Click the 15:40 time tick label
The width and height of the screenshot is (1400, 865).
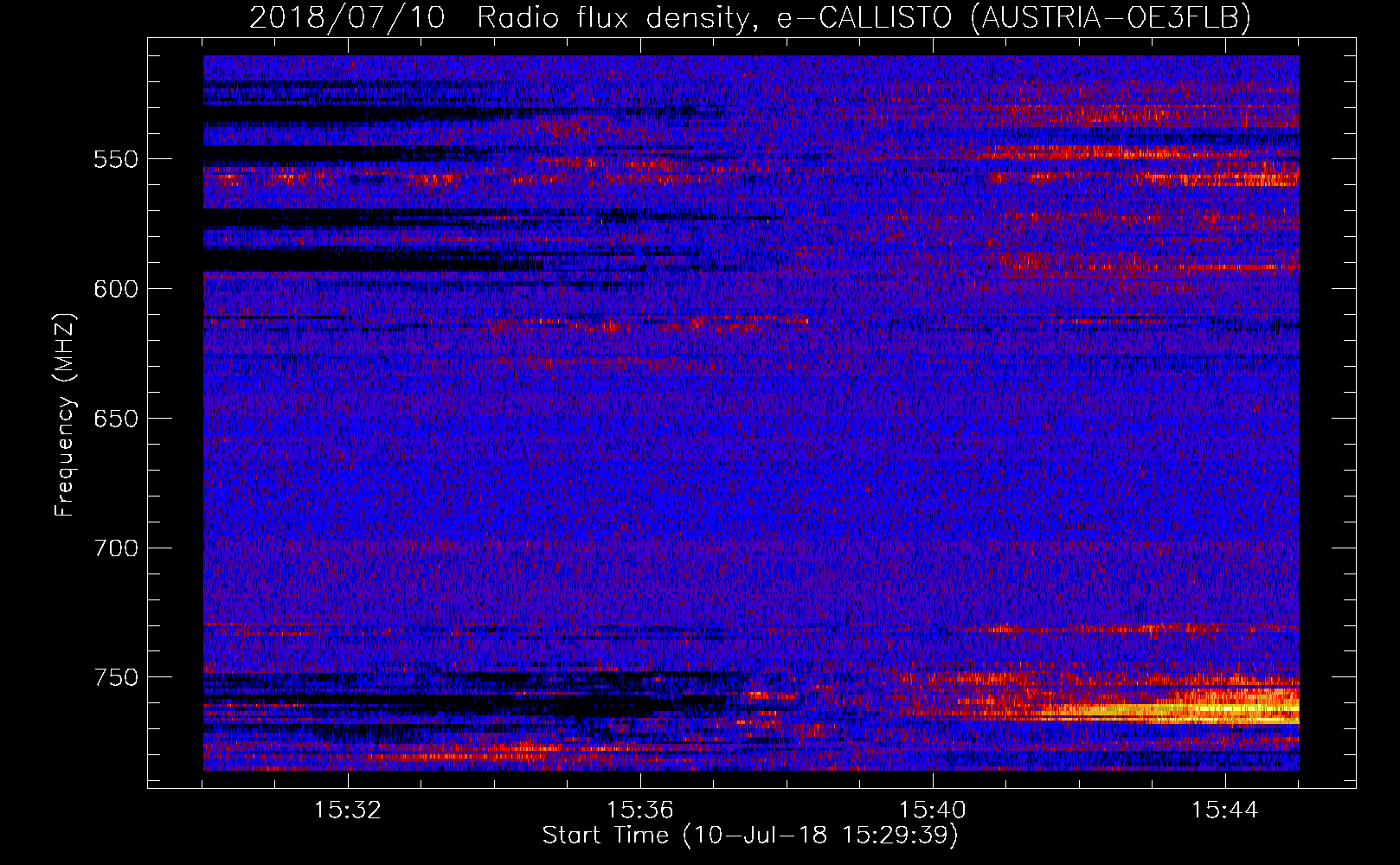(933, 811)
